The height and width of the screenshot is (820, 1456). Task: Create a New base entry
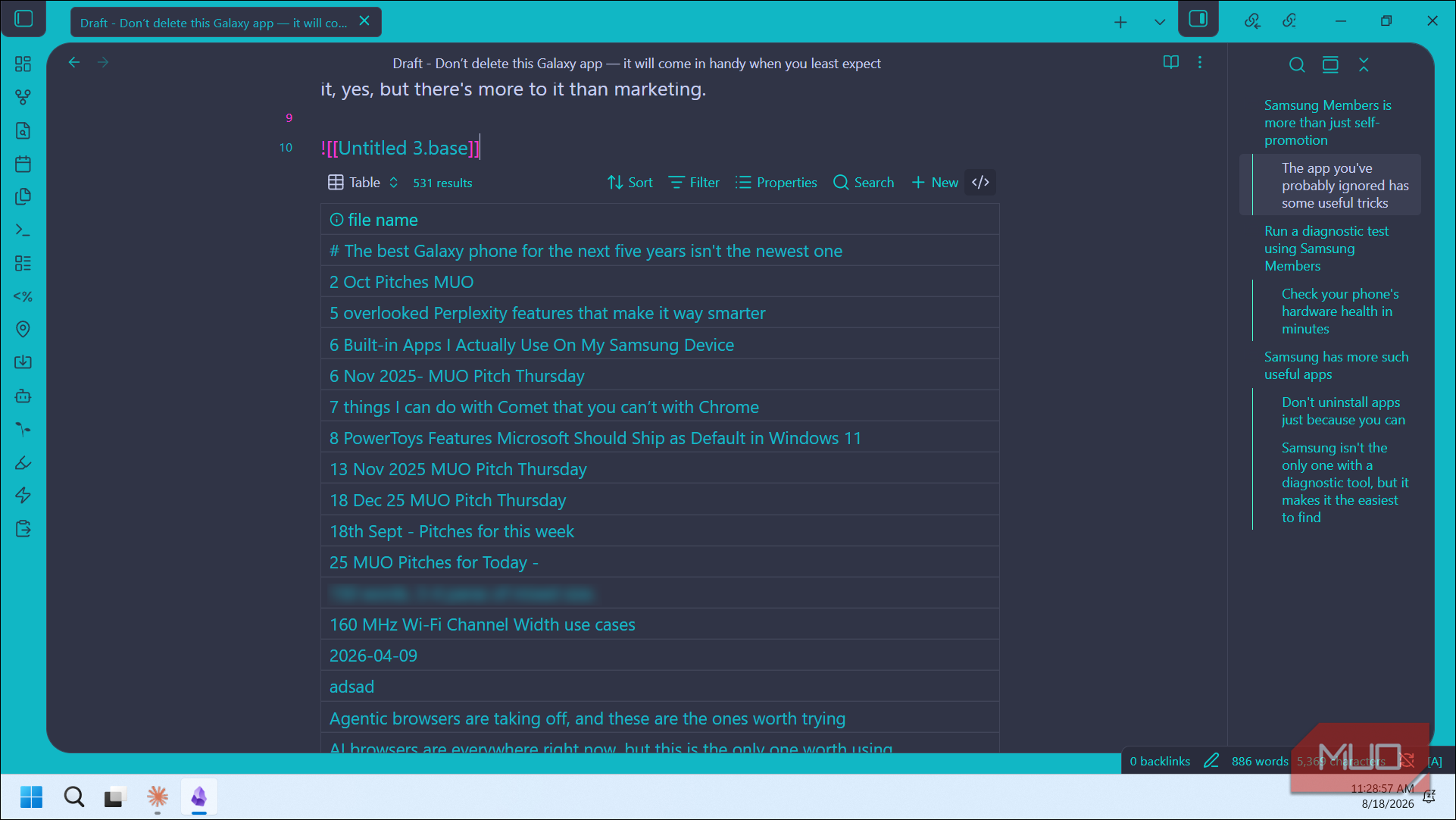tap(935, 183)
